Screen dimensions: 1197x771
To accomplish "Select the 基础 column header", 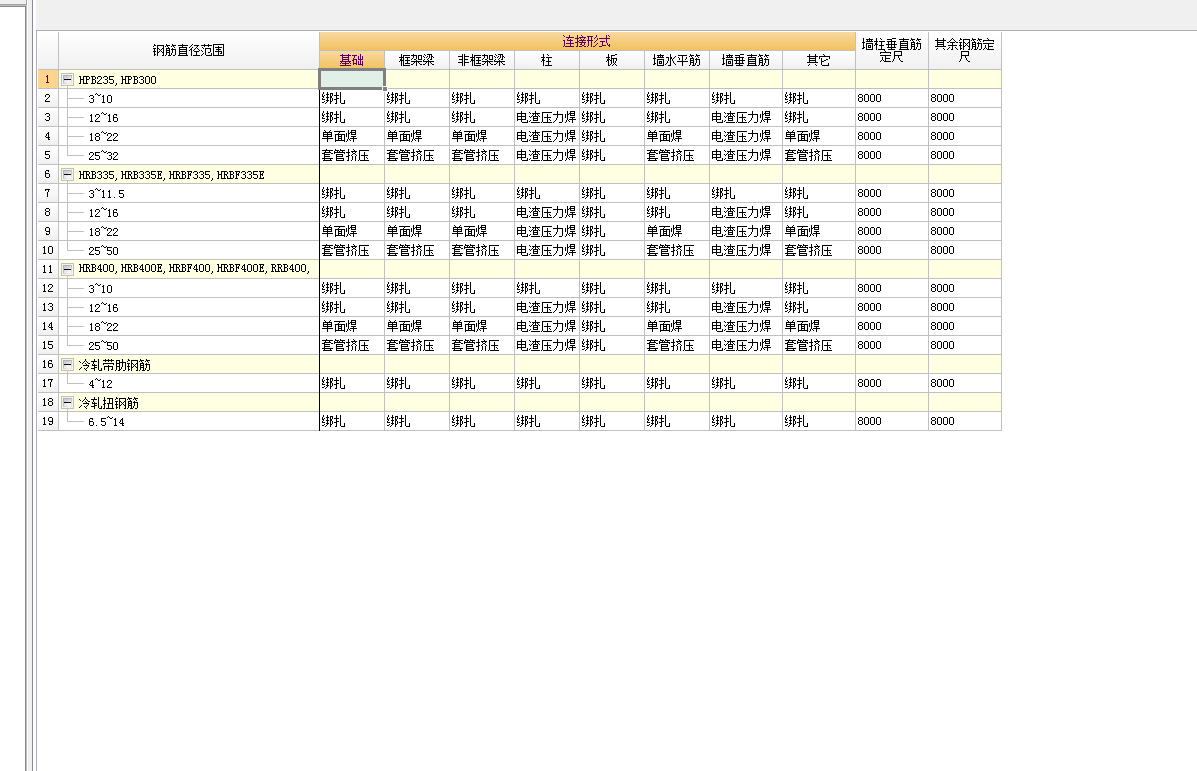I will (352, 60).
